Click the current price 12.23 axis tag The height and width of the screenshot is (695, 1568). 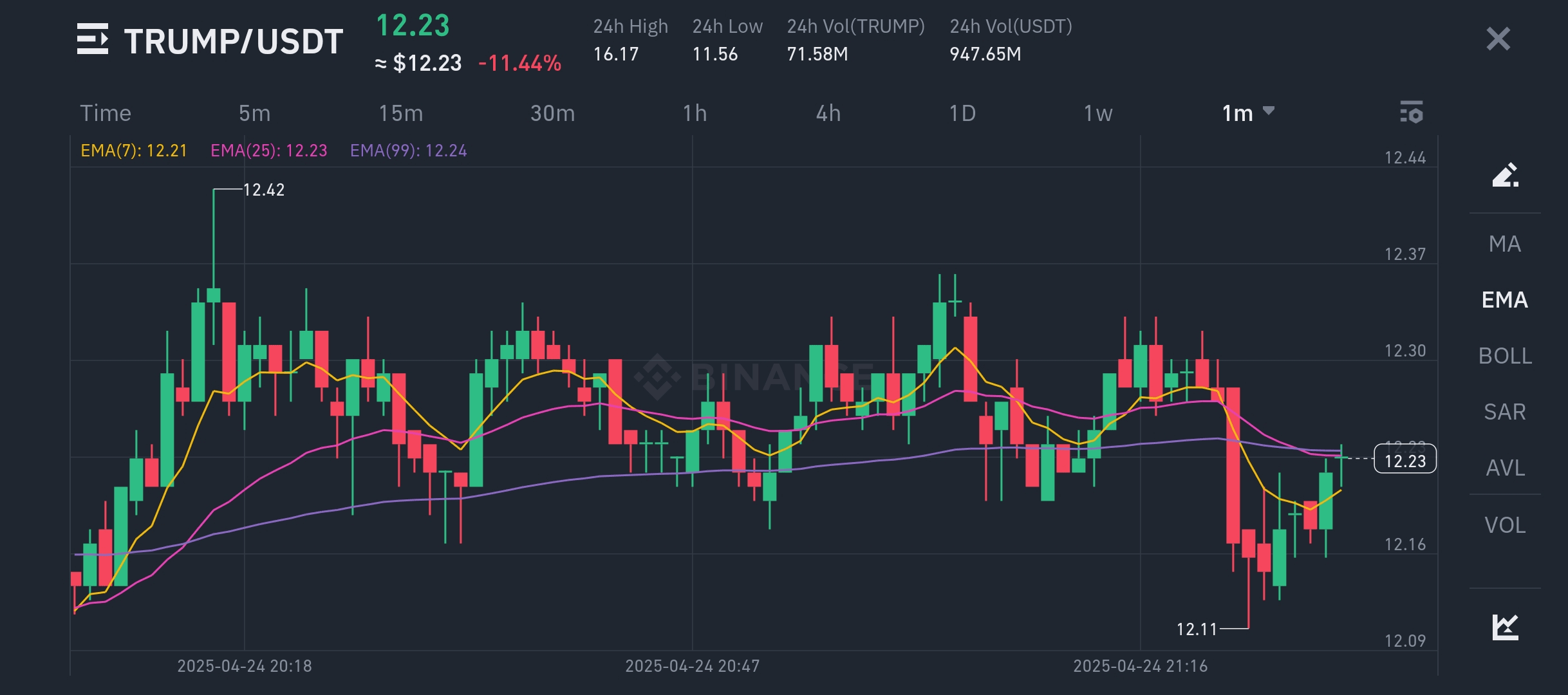[1405, 460]
